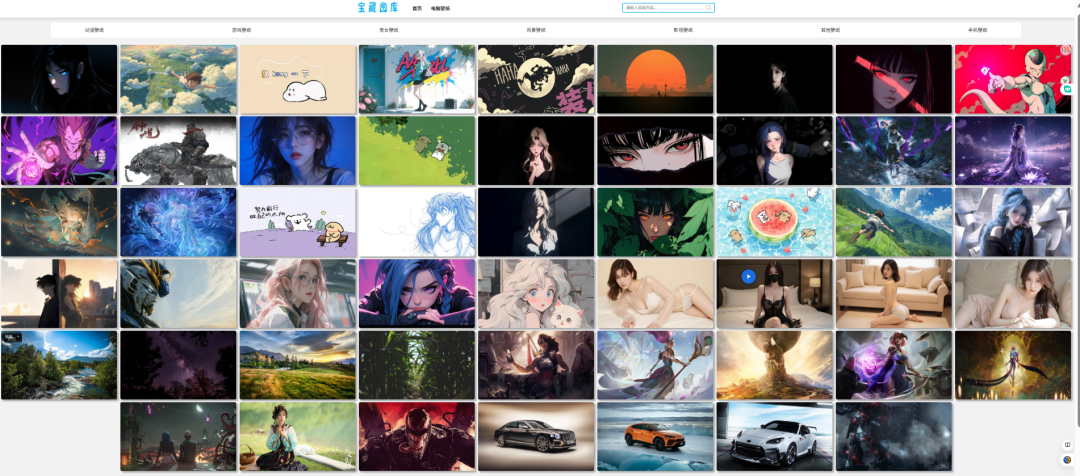Open the watermelon pool wallpaper thumbnail
The height and width of the screenshot is (476, 1080).
coord(774,222)
